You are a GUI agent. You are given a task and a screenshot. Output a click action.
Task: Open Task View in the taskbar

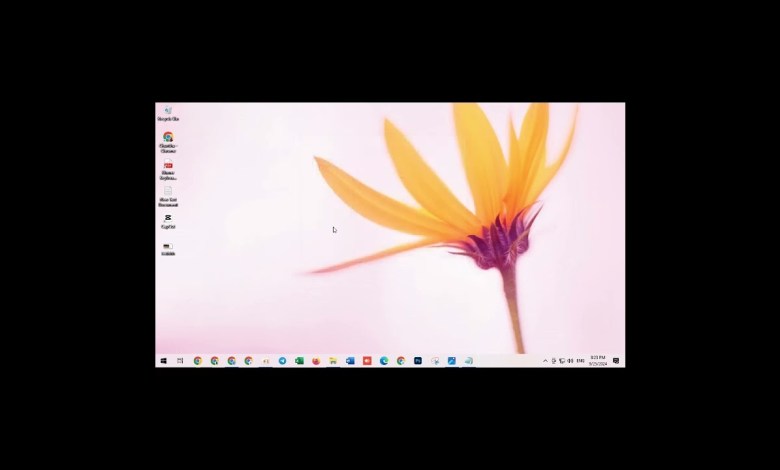tap(180, 361)
